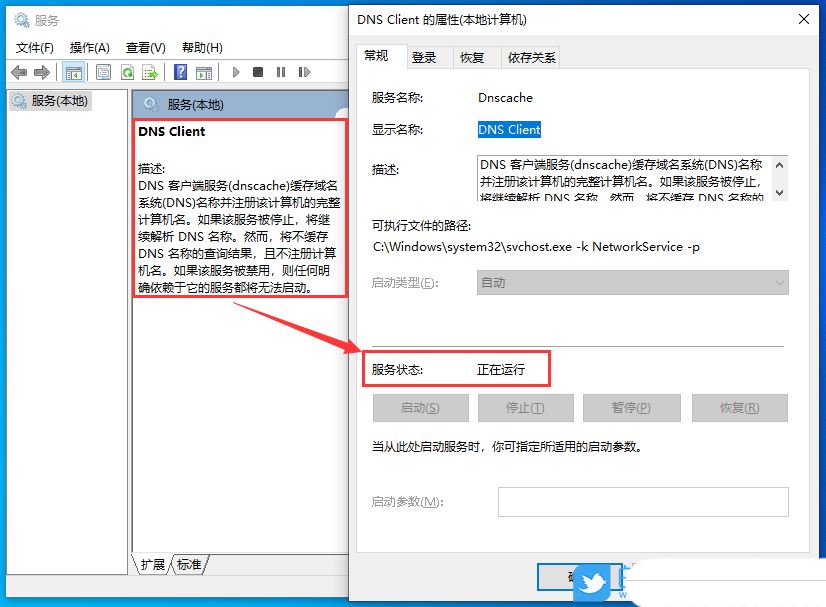Open the Properties toolbar icon
This screenshot has width=826, height=607.
pos(103,71)
